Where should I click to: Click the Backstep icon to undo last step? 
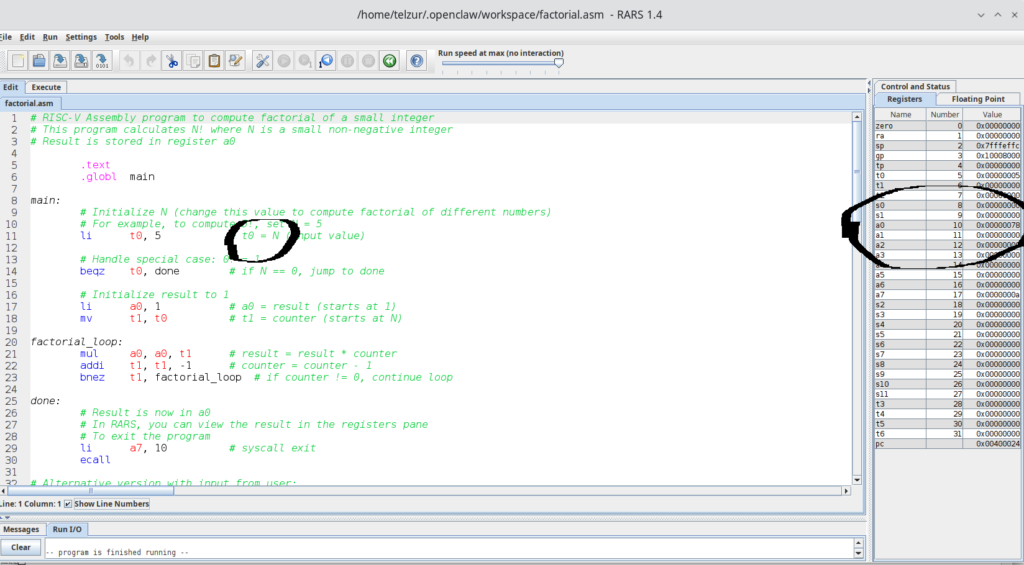326,61
